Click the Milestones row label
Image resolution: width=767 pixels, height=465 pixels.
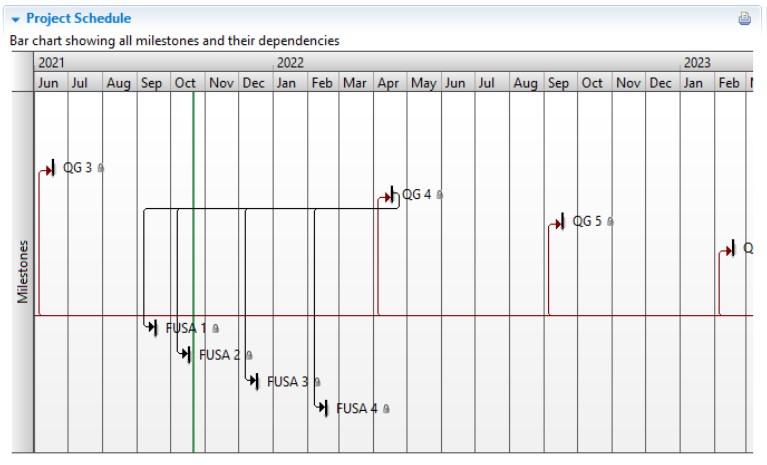23,272
